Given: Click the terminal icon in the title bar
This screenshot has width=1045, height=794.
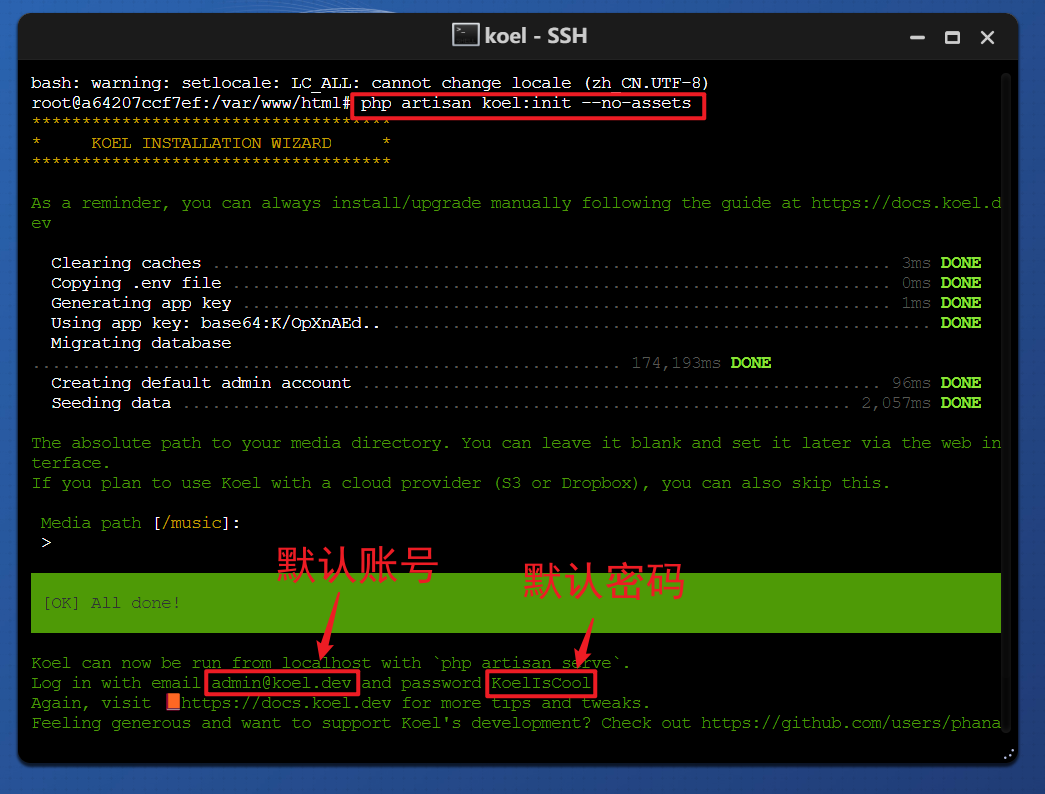Looking at the screenshot, I should [x=465, y=35].
